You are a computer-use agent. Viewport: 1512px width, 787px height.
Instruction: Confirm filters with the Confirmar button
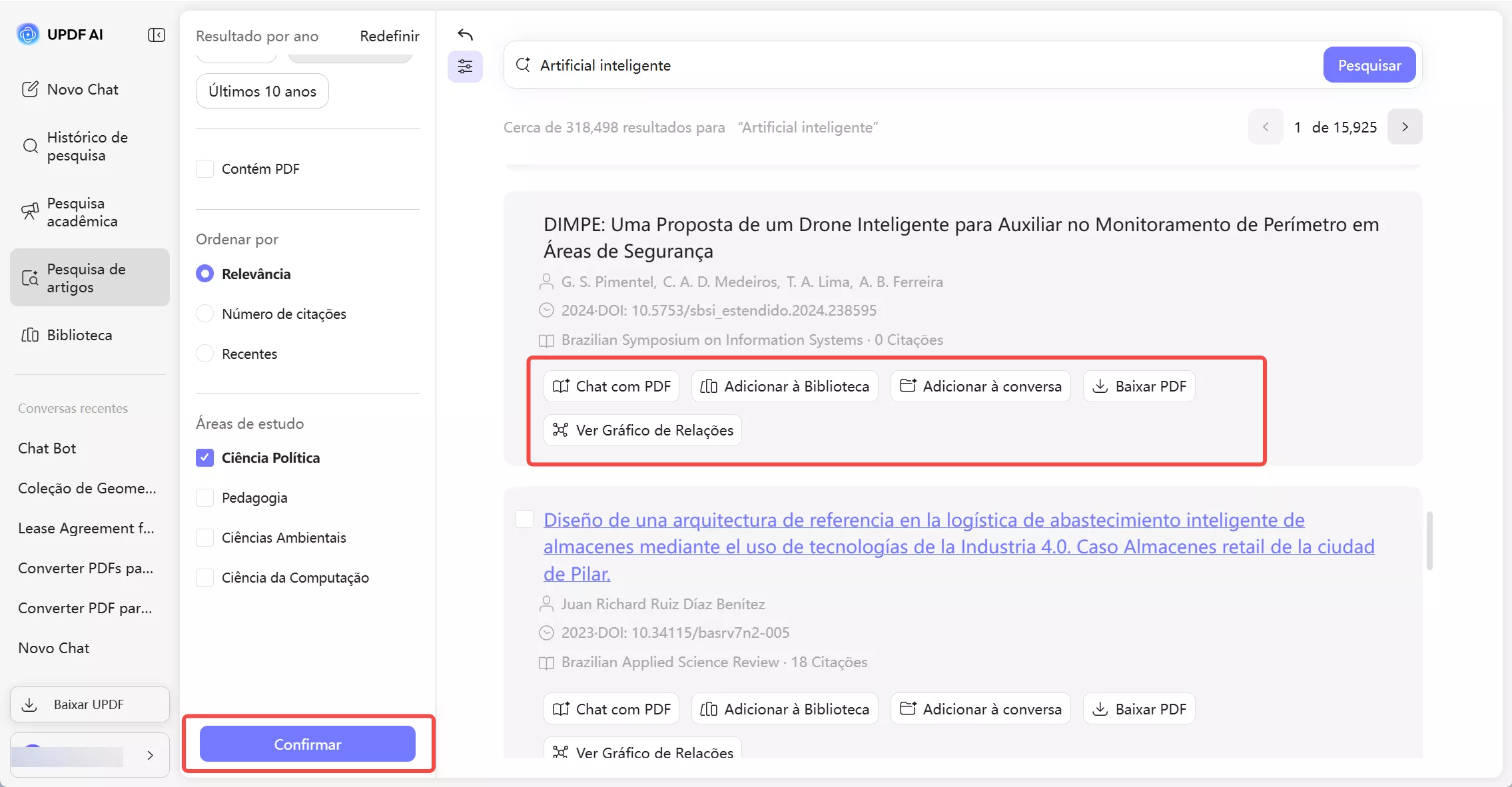point(307,744)
